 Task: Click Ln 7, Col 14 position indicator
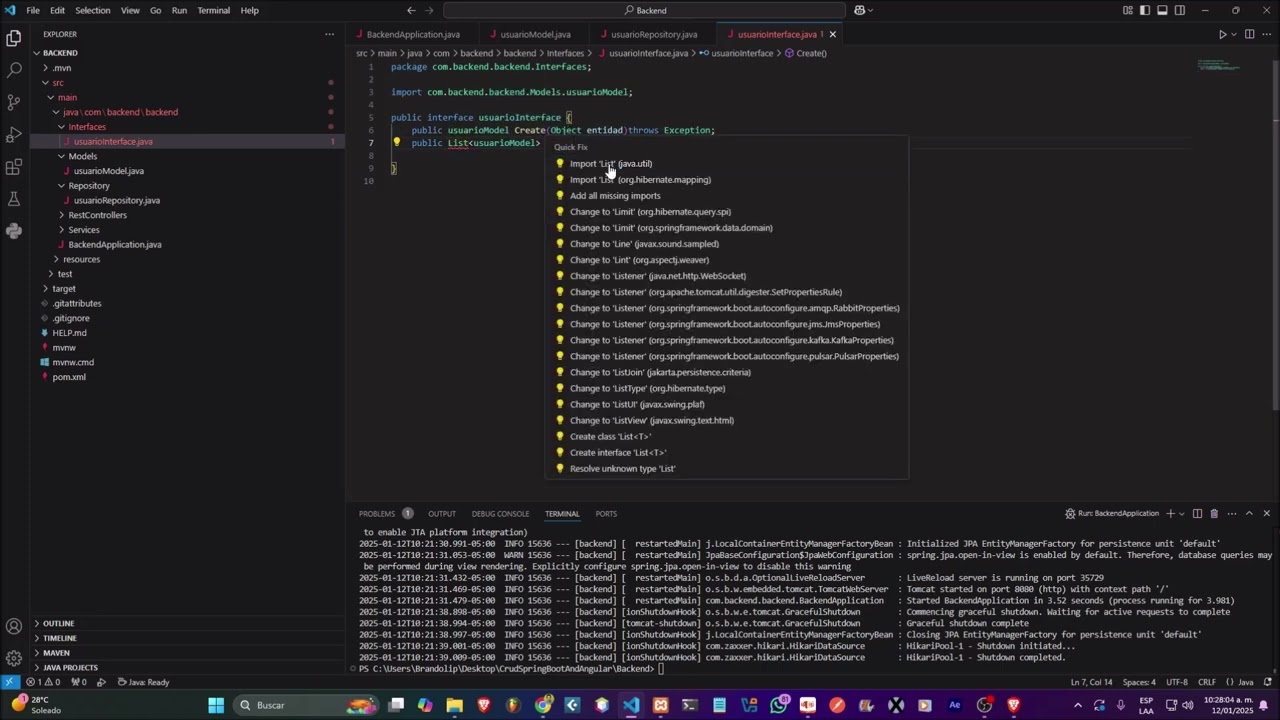tap(1091, 682)
